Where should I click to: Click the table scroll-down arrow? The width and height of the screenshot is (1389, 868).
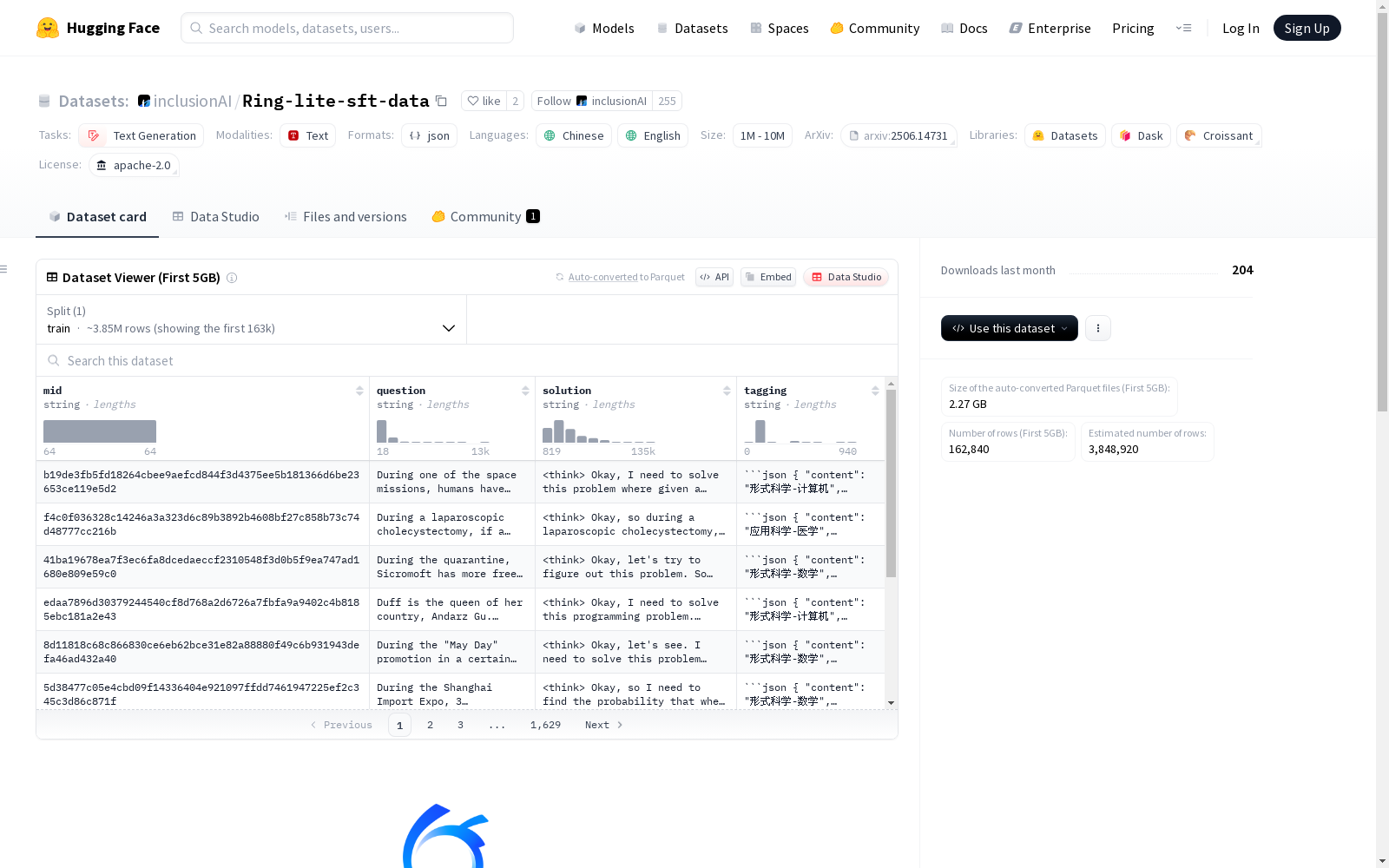coord(891,703)
